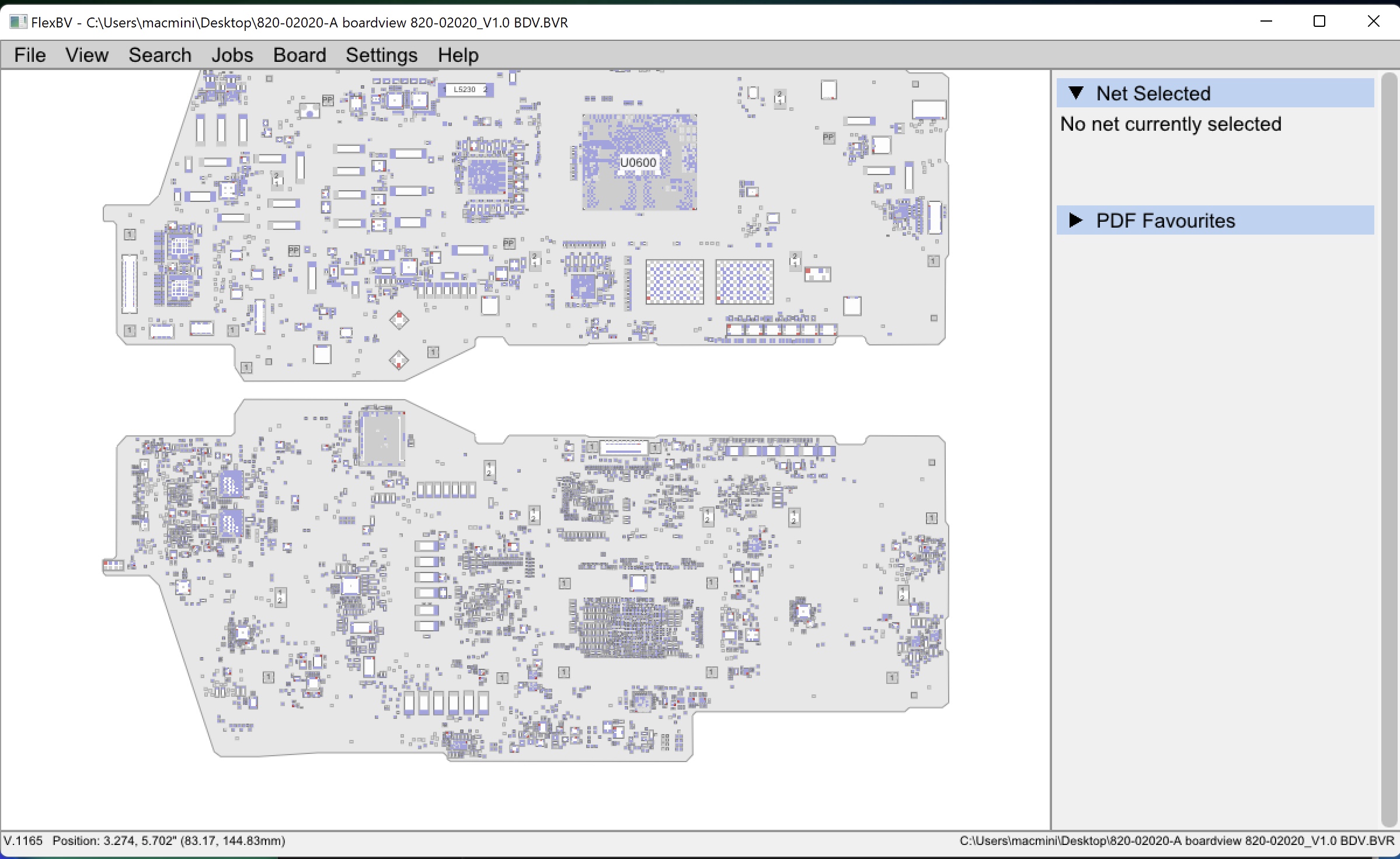
Task: Click the left checkered BGA chip below U0600
Action: (674, 282)
